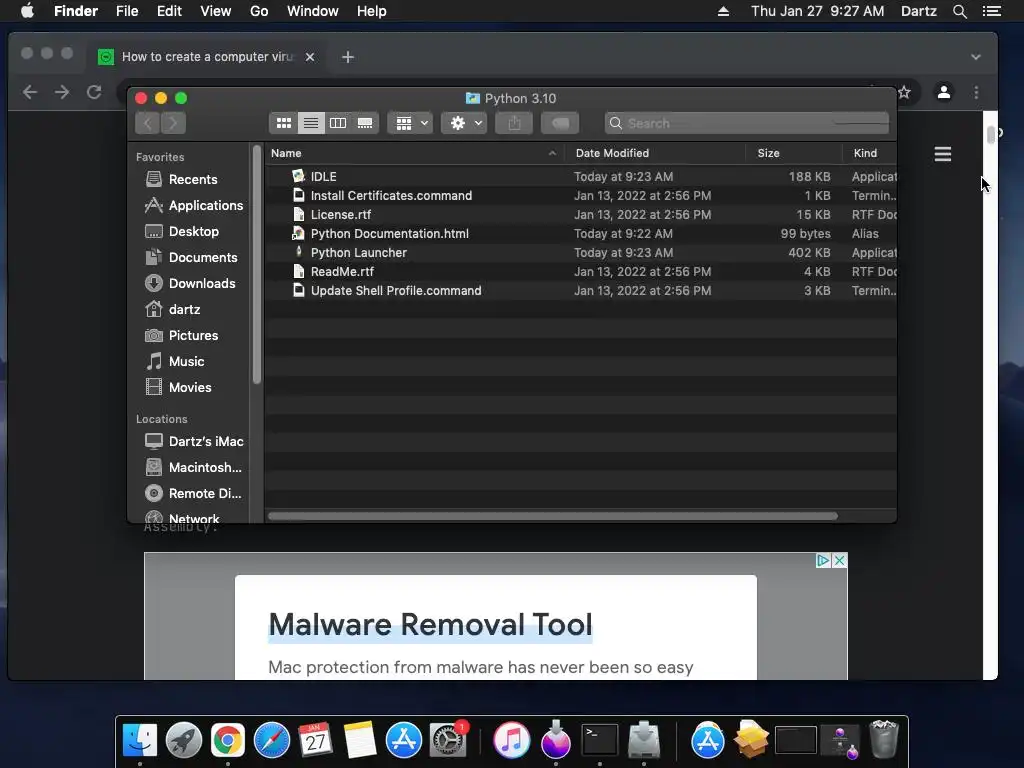Click the eject icon in menu bar
This screenshot has height=768, width=1024.
pyautogui.click(x=723, y=11)
